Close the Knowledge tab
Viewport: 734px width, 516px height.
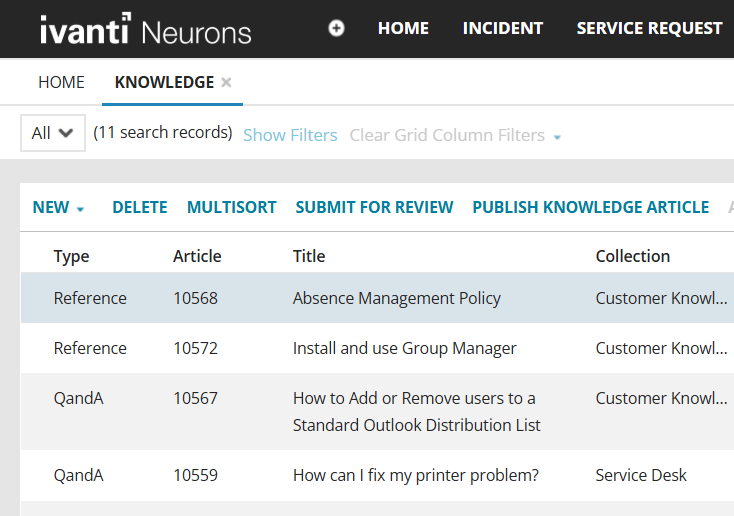click(x=227, y=82)
